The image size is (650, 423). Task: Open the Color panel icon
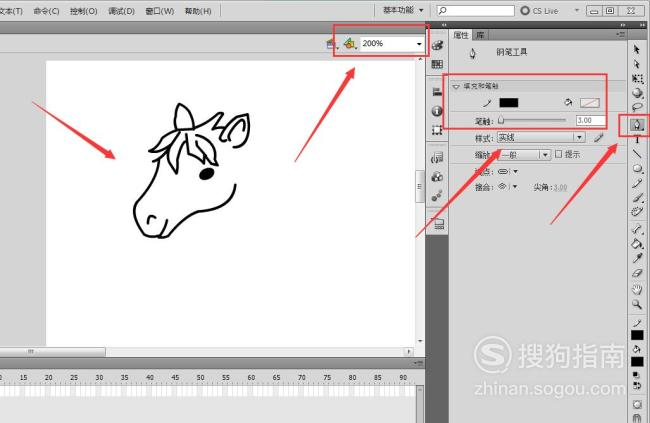tap(437, 45)
